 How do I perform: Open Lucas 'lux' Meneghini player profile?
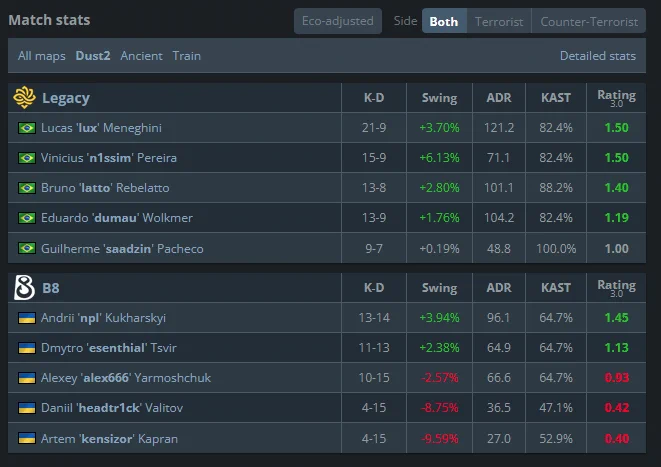point(101,128)
